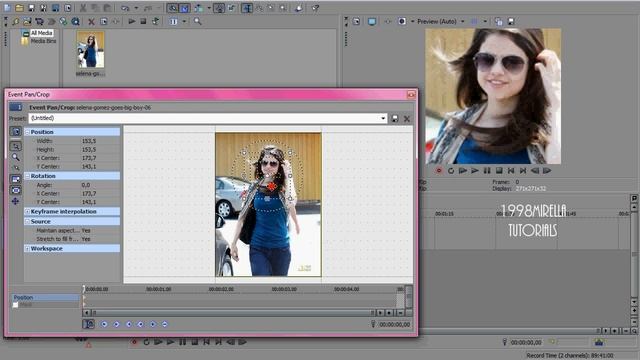Select the All Media tree item
Viewport: 640px width, 360px height.
41,33
